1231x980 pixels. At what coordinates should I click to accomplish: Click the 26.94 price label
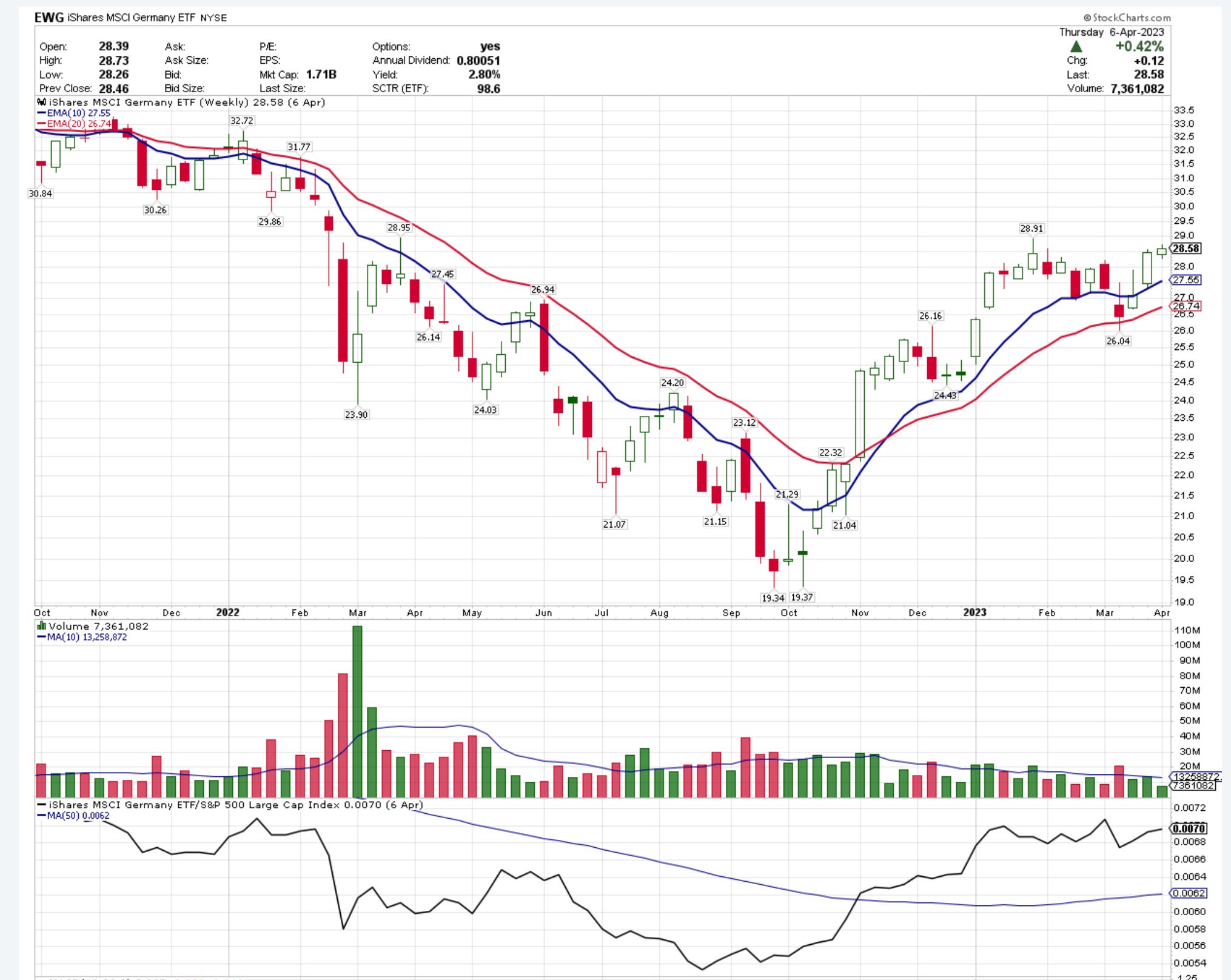coord(543,290)
